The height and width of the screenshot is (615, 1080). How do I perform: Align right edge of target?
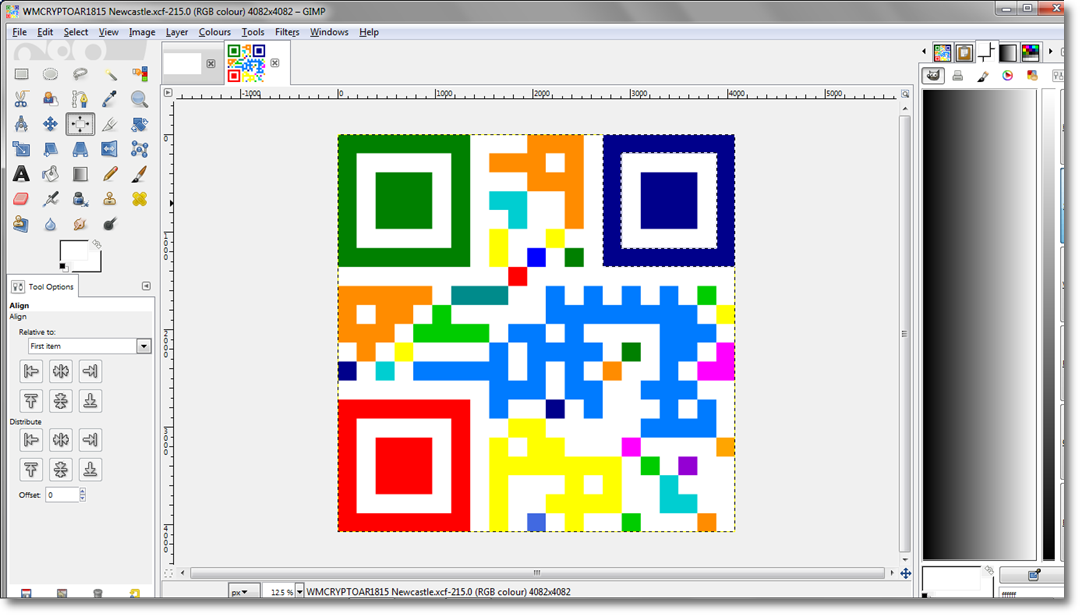pos(90,371)
